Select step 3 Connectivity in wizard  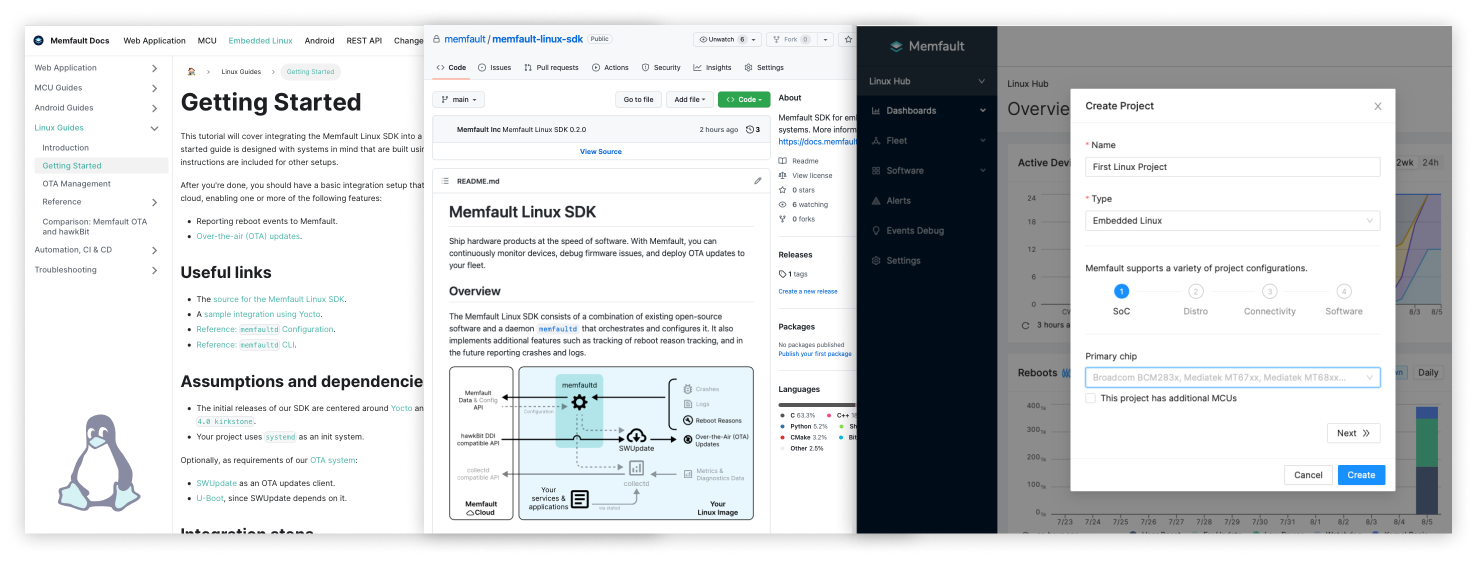point(1269,292)
